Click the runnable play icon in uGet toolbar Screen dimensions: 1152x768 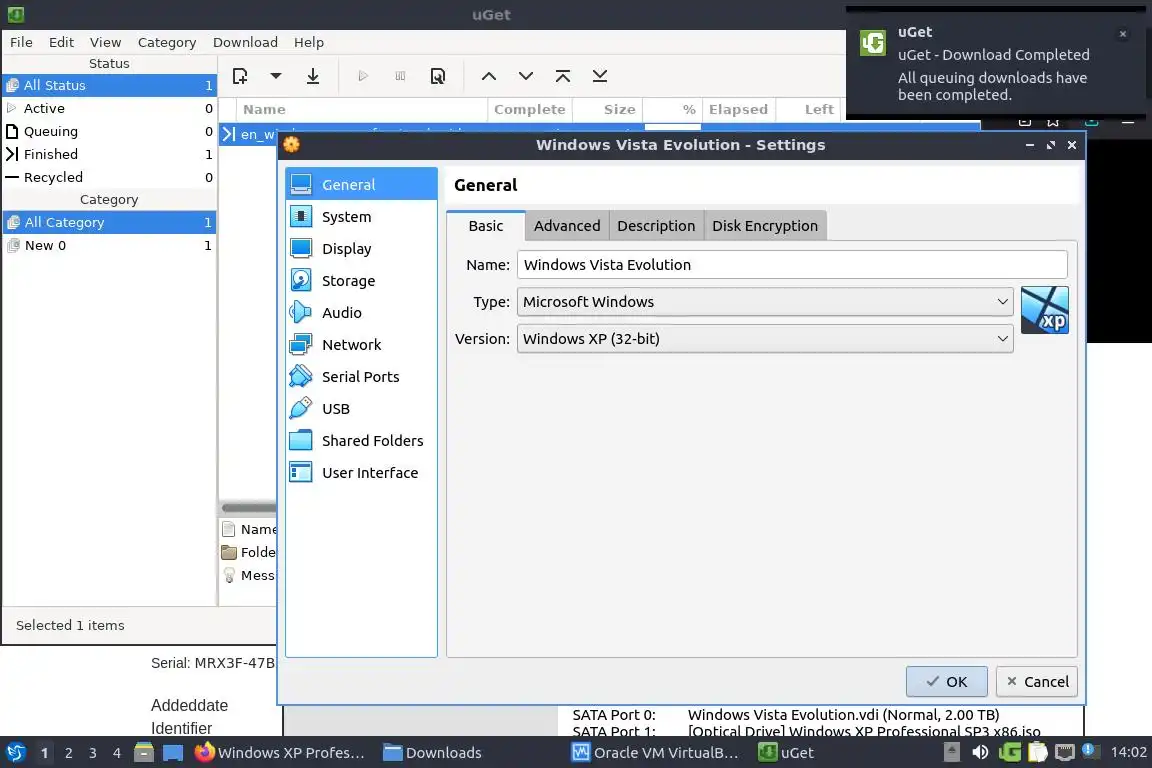(363, 76)
